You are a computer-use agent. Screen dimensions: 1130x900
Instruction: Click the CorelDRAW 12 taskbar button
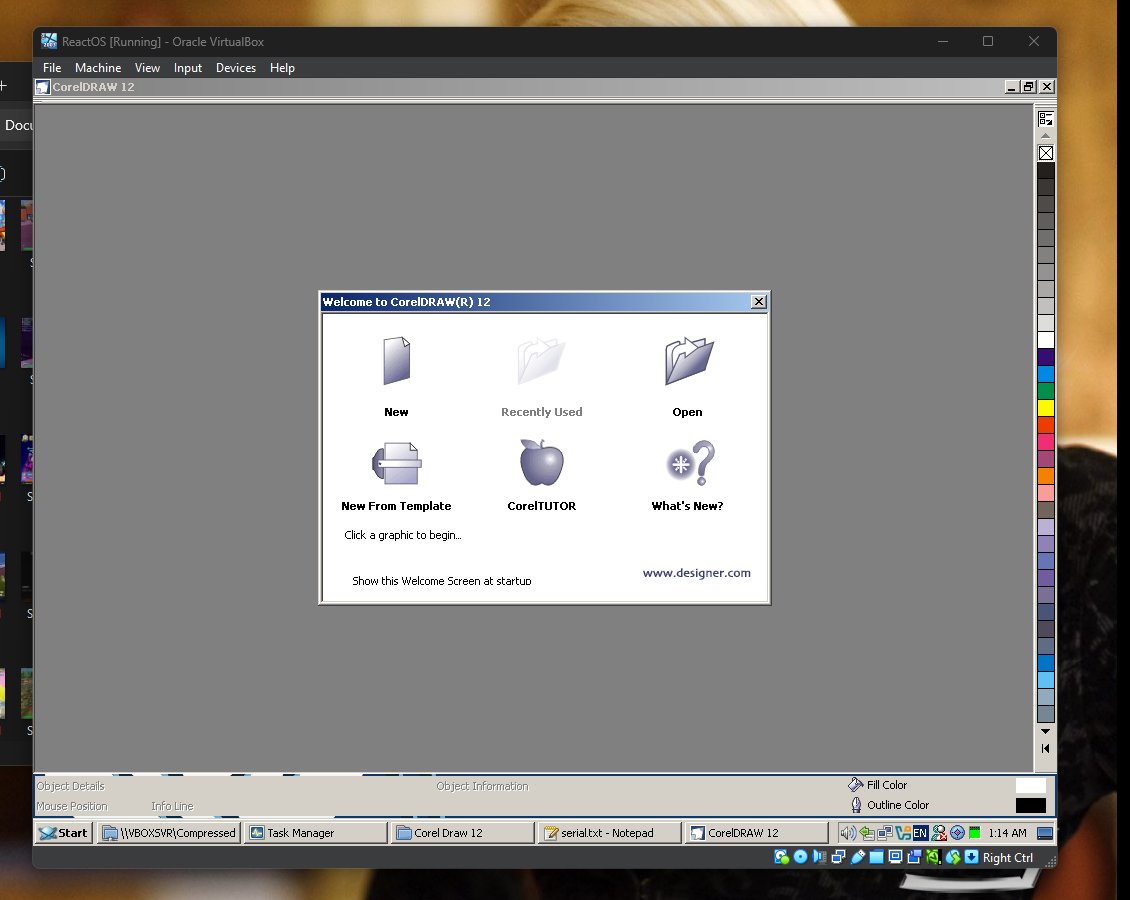[x=757, y=833]
